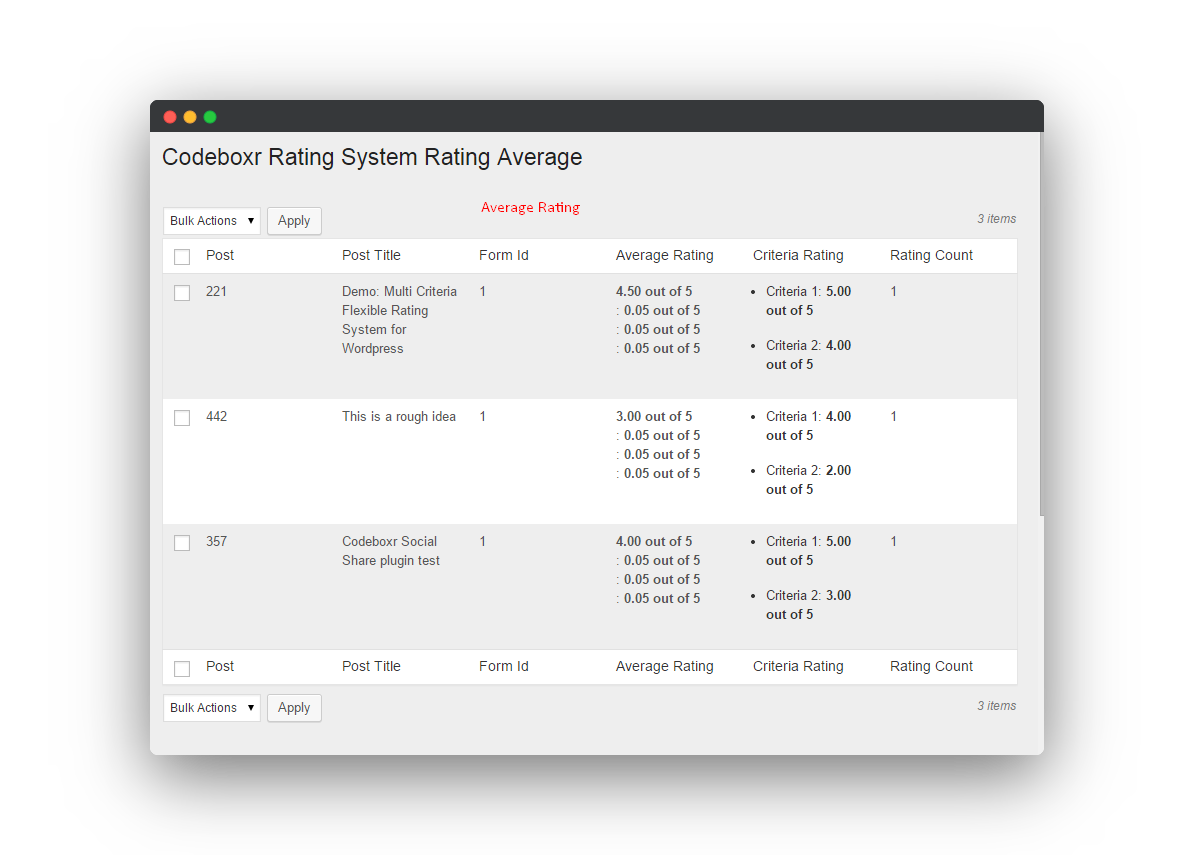Click the top '3 items' count
The width and height of the screenshot is (1194, 855).
click(x=996, y=219)
